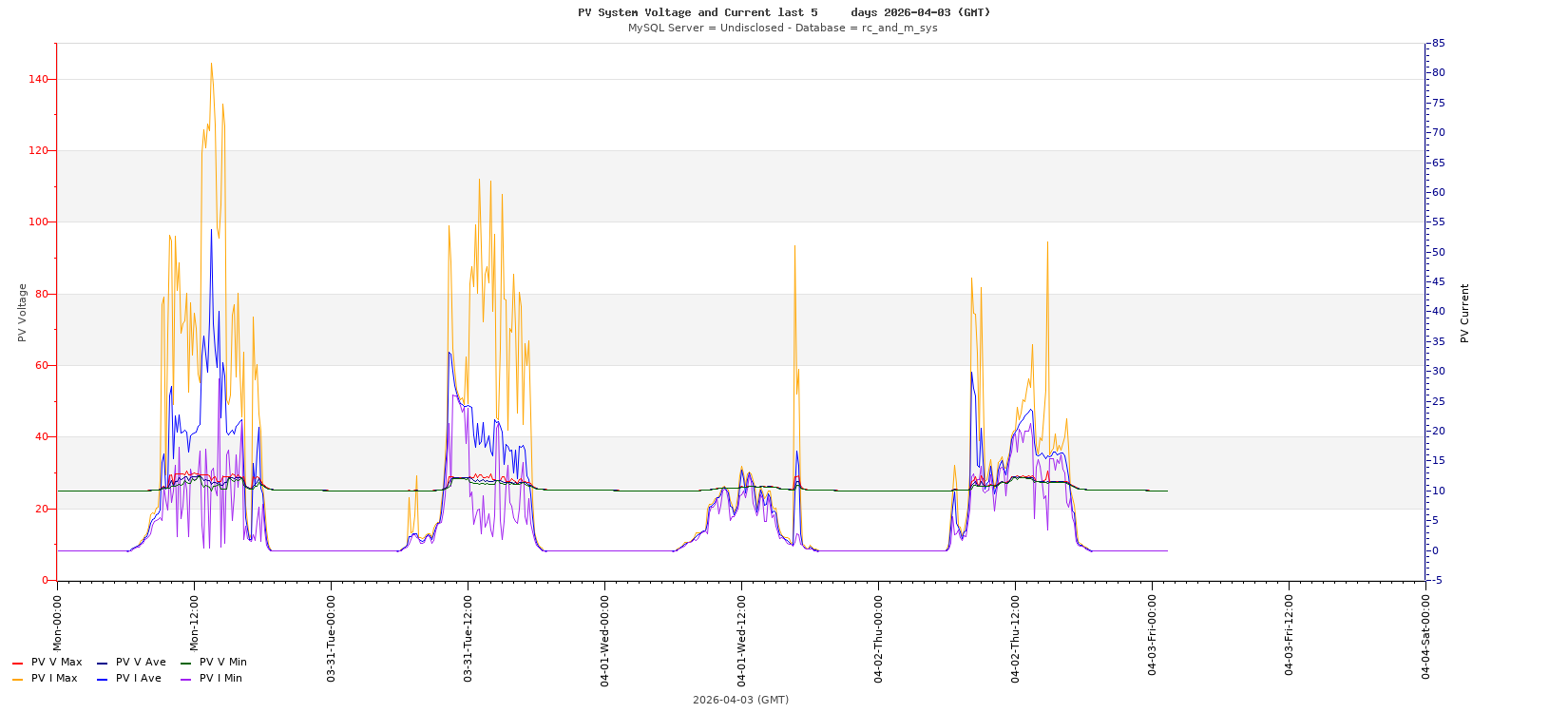Select the PV V Ave legend label
The height and width of the screenshot is (713, 1568).
[141, 663]
